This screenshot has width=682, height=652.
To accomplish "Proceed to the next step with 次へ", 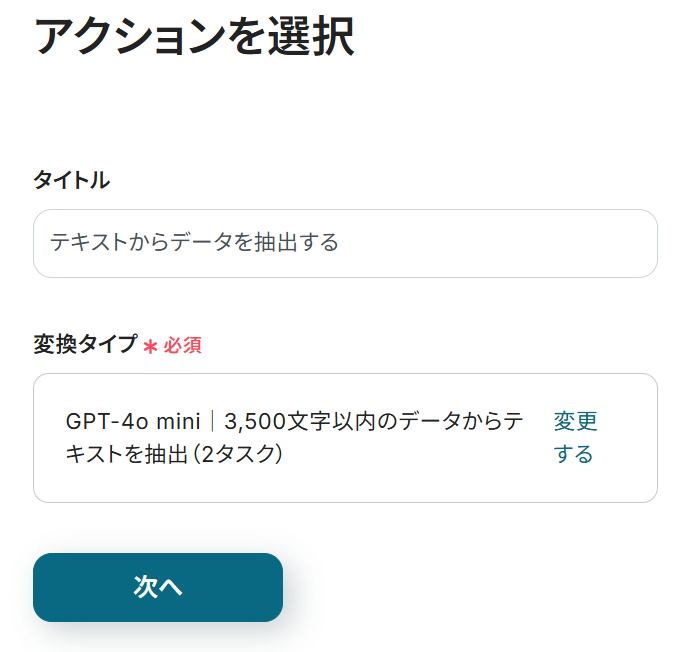I will [158, 587].
